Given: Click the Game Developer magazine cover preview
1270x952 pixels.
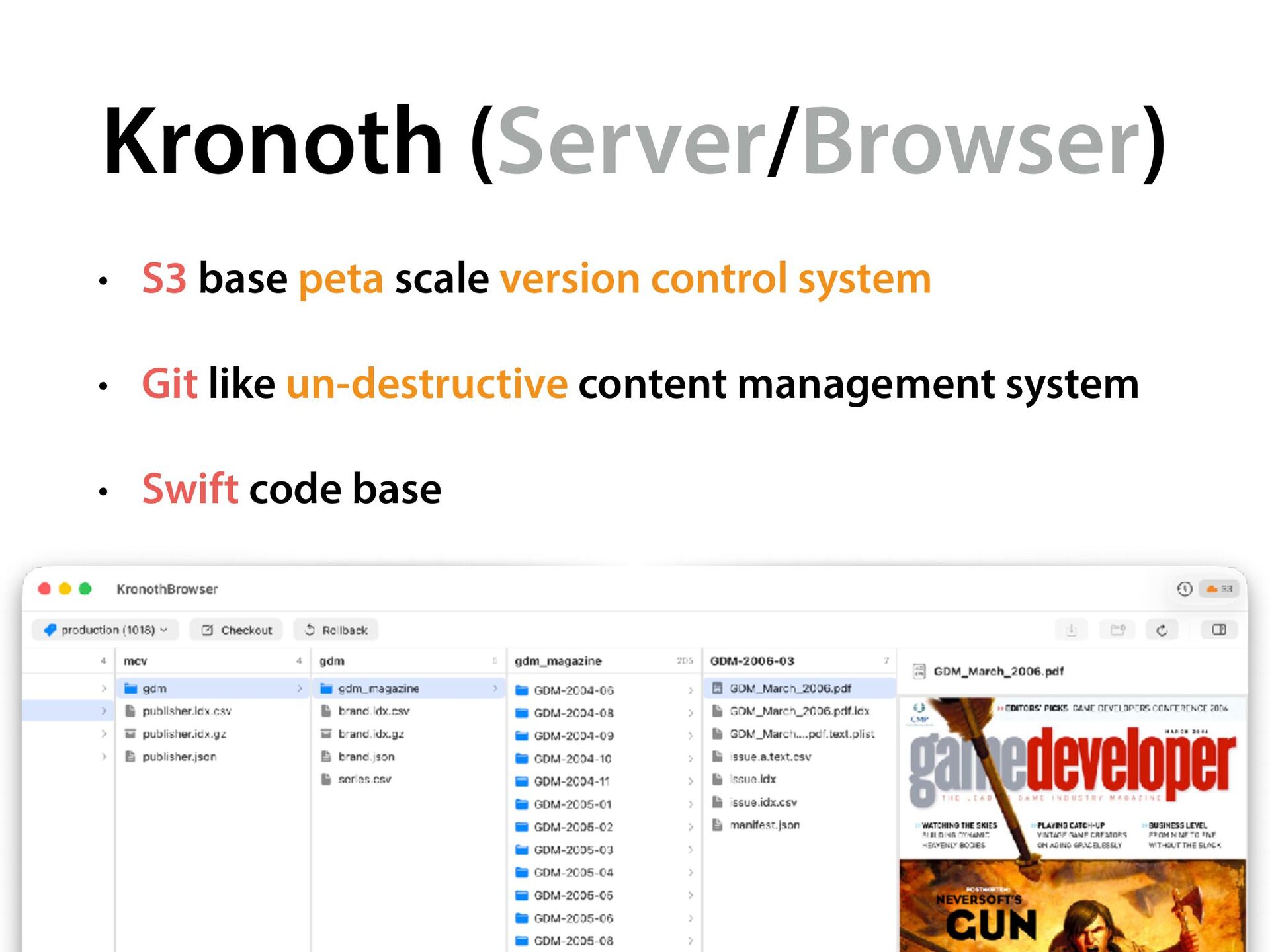Looking at the screenshot, I should (x=1072, y=826).
